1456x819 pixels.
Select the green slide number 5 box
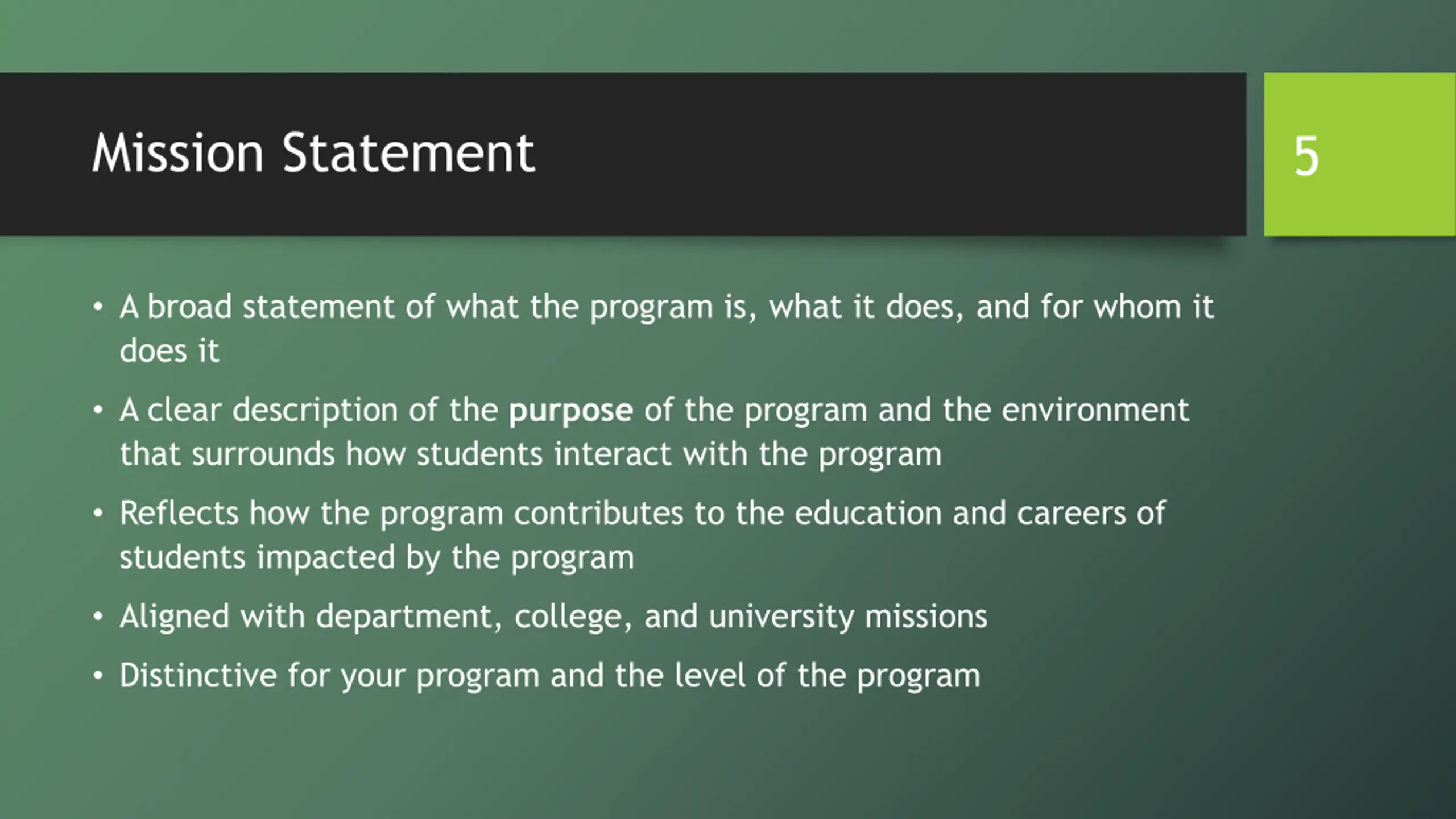(1359, 154)
